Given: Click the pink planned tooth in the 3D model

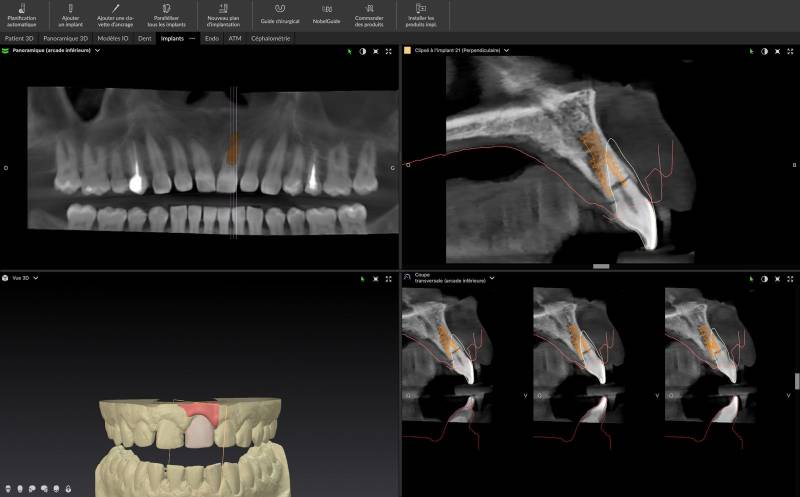Looking at the screenshot, I should (199, 434).
